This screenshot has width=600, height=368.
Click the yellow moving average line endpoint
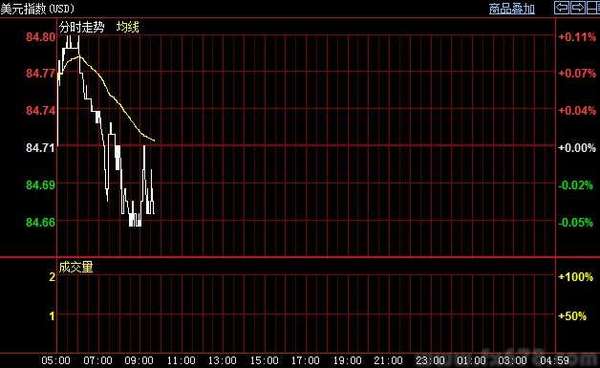pos(154,140)
